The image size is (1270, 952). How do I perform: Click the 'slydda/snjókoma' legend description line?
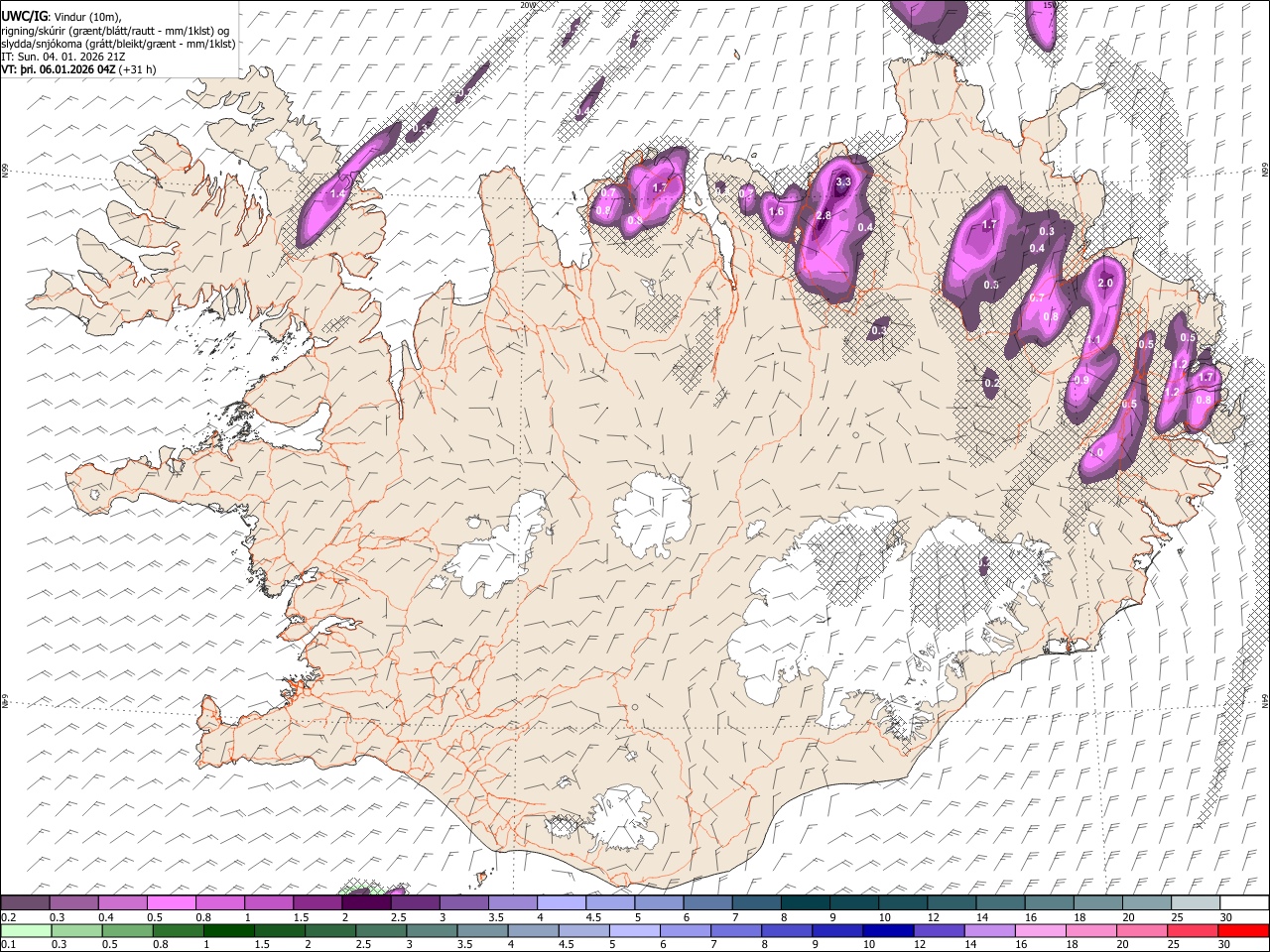coord(118,43)
